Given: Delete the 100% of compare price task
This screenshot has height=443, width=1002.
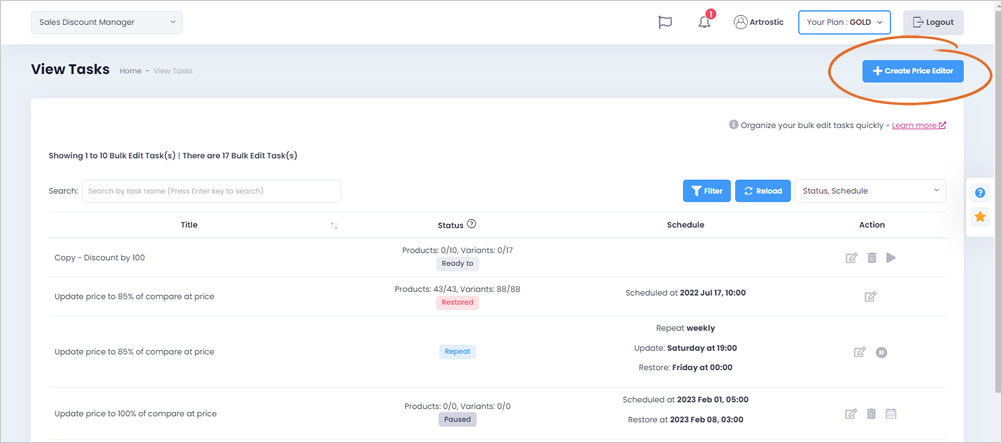Looking at the screenshot, I should [871, 414].
